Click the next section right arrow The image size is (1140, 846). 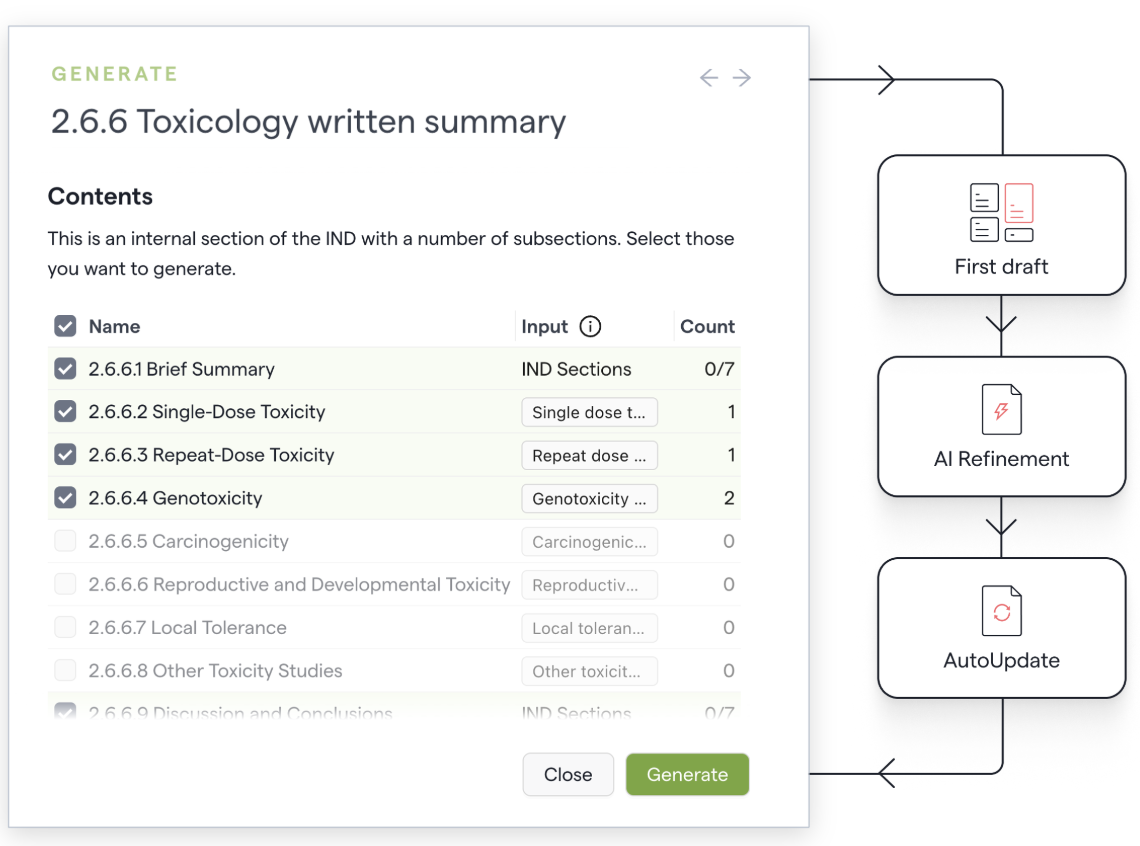pyautogui.click(x=742, y=78)
